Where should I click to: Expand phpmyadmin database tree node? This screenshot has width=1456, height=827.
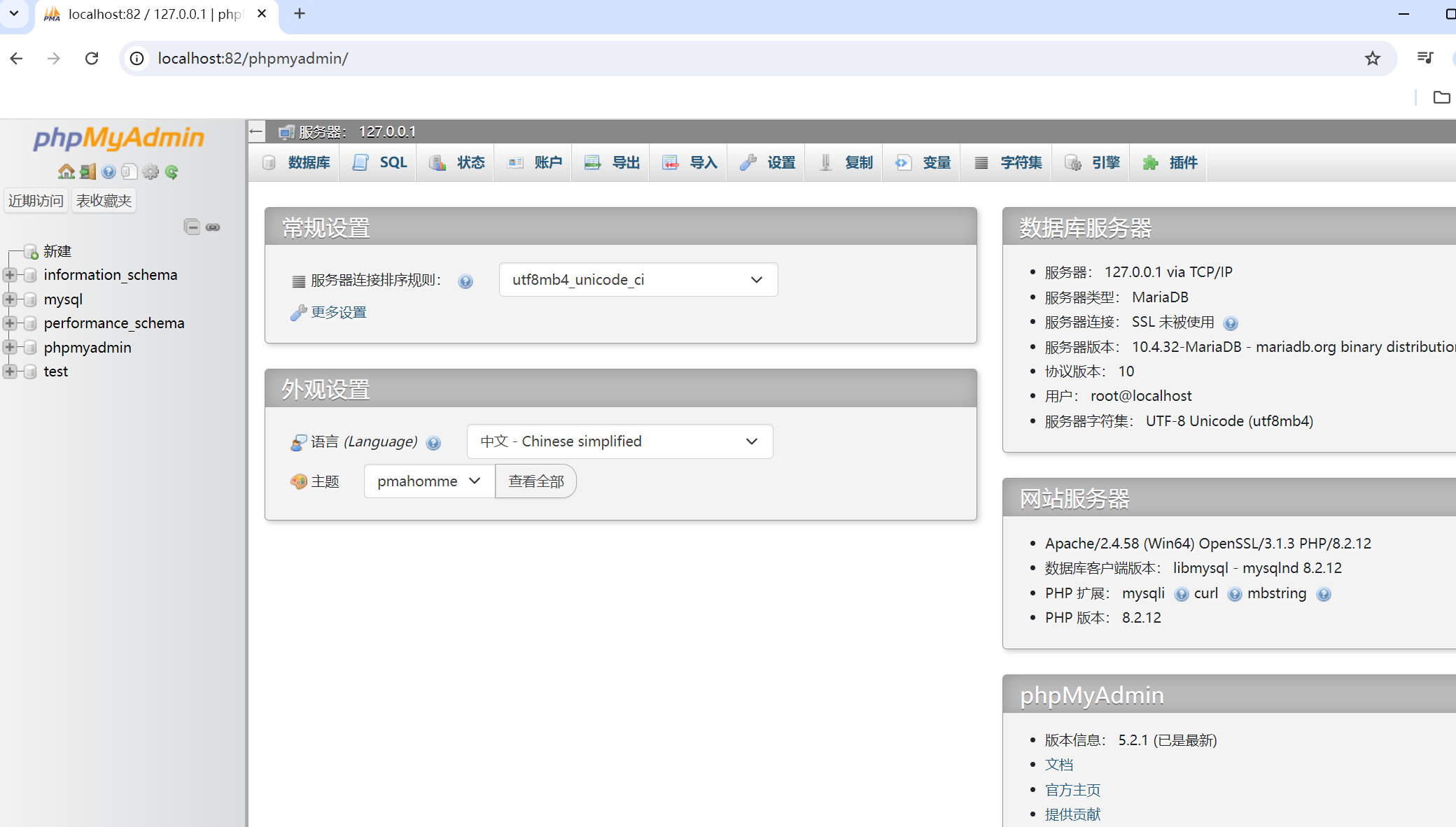click(x=10, y=348)
